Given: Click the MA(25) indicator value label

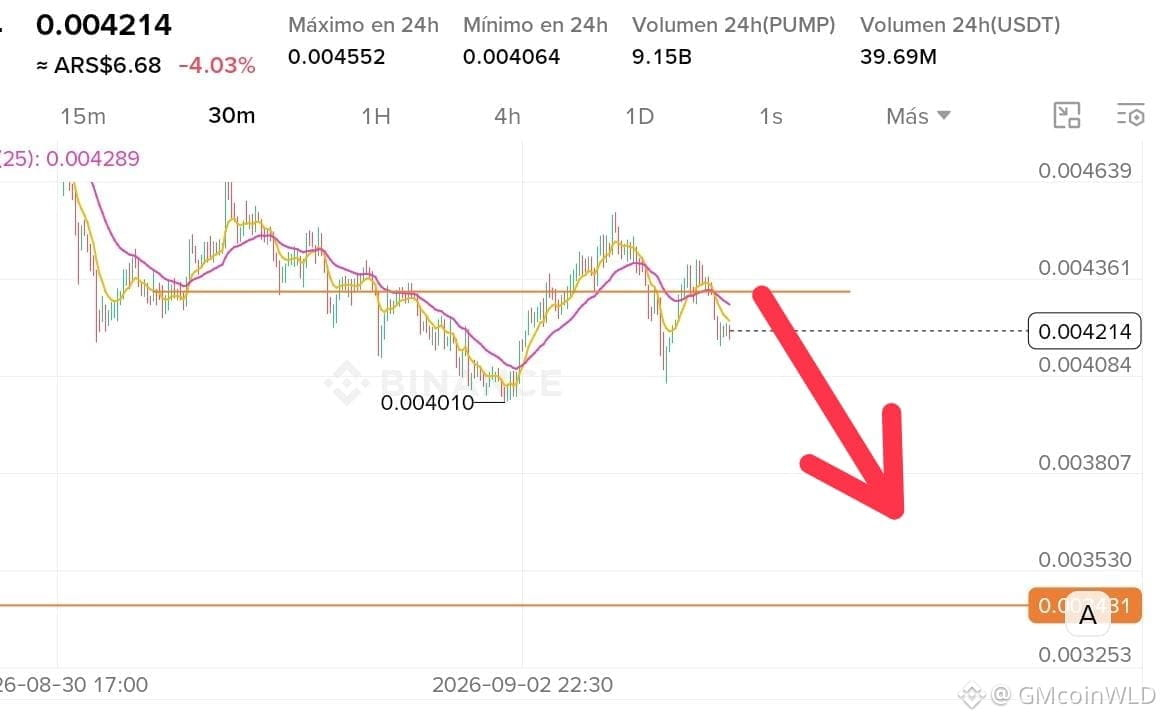Looking at the screenshot, I should pyautogui.click(x=70, y=159).
